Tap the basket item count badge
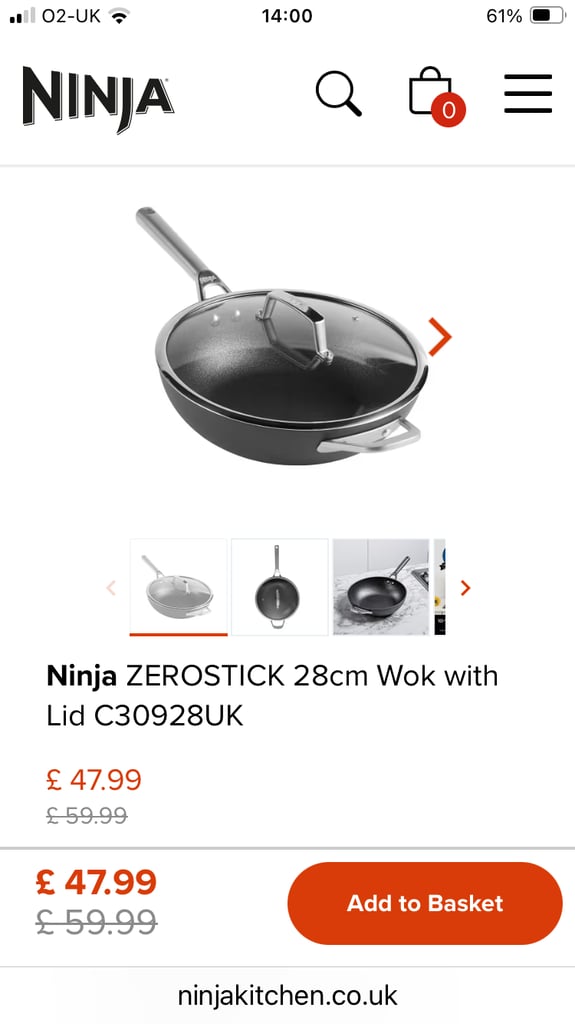The height and width of the screenshot is (1024, 575). coord(448,110)
